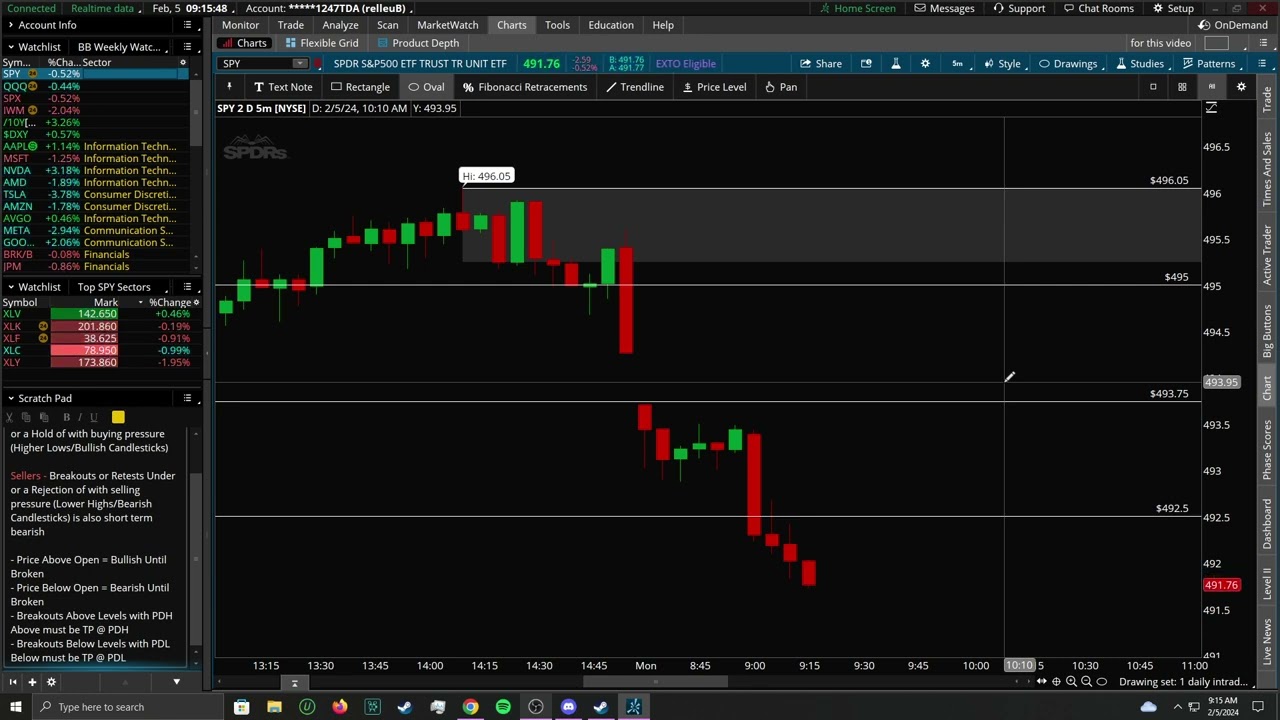
Task: Switch to the Flexible Grid subtab
Action: (x=321, y=43)
